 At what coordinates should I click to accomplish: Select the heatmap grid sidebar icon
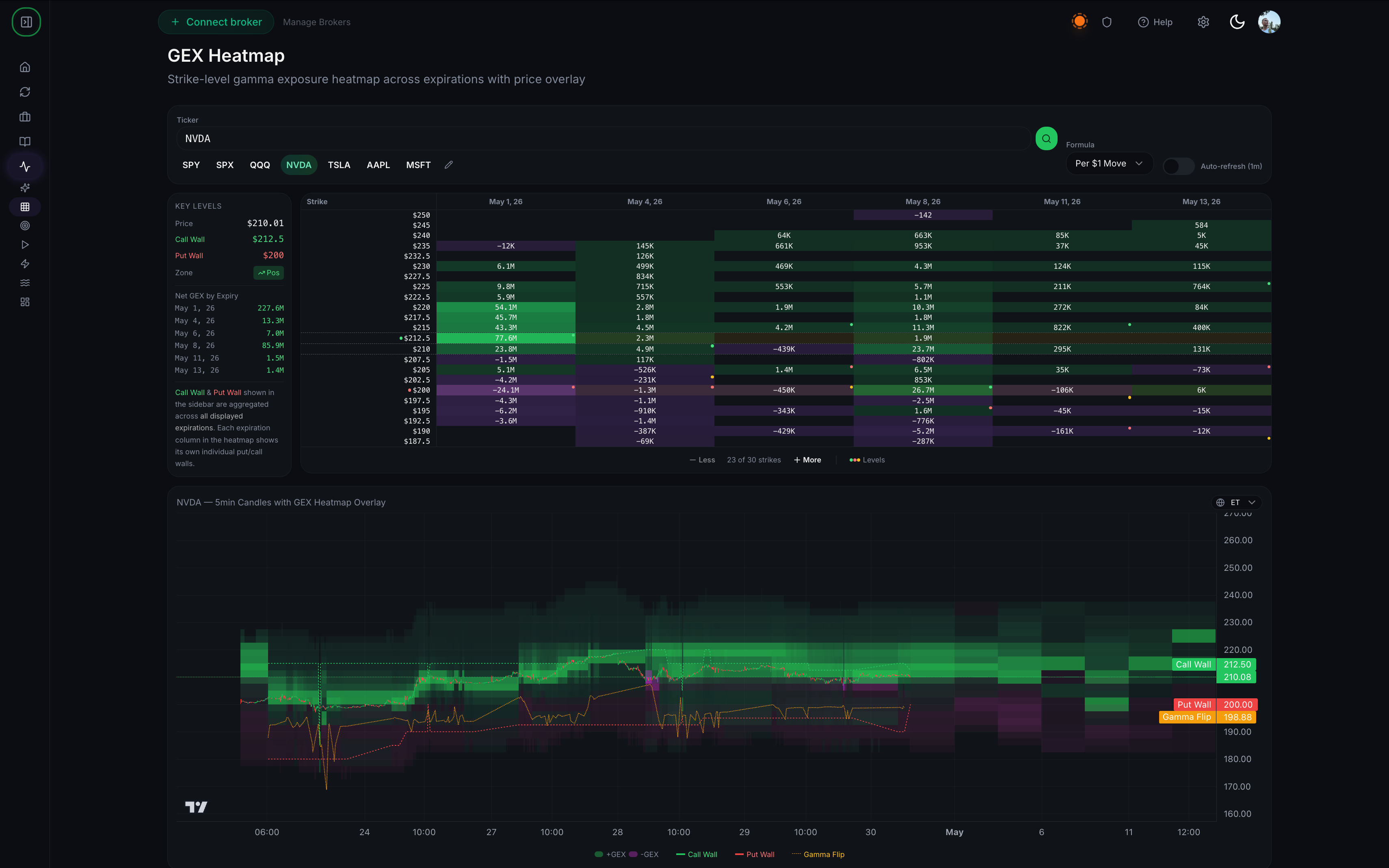point(25,207)
